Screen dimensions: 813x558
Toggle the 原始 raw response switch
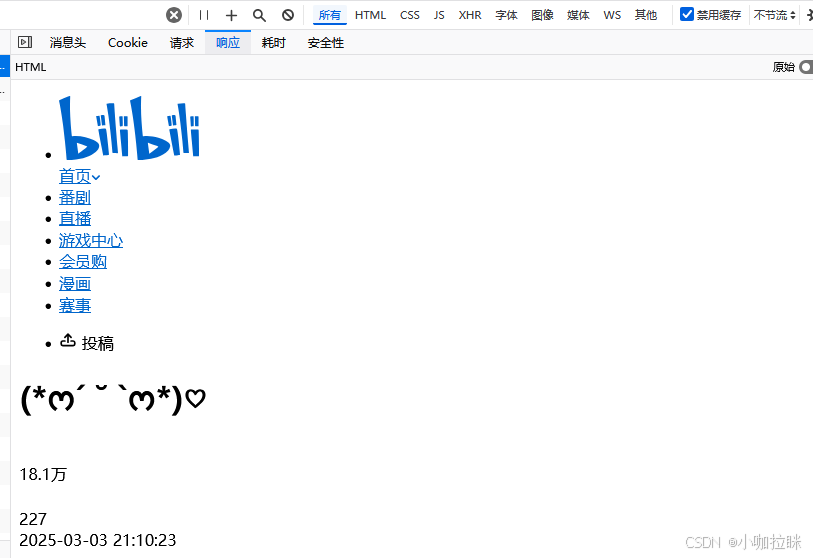click(807, 67)
